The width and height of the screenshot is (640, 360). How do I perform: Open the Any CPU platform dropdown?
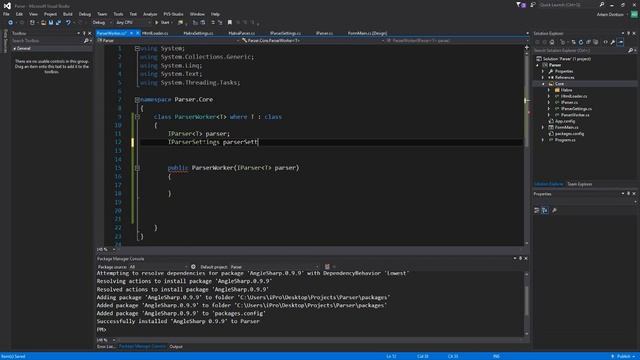coord(133,22)
